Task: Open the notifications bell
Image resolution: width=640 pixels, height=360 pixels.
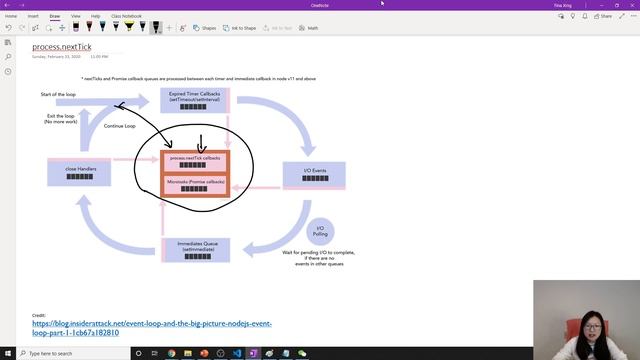Action: (585, 16)
